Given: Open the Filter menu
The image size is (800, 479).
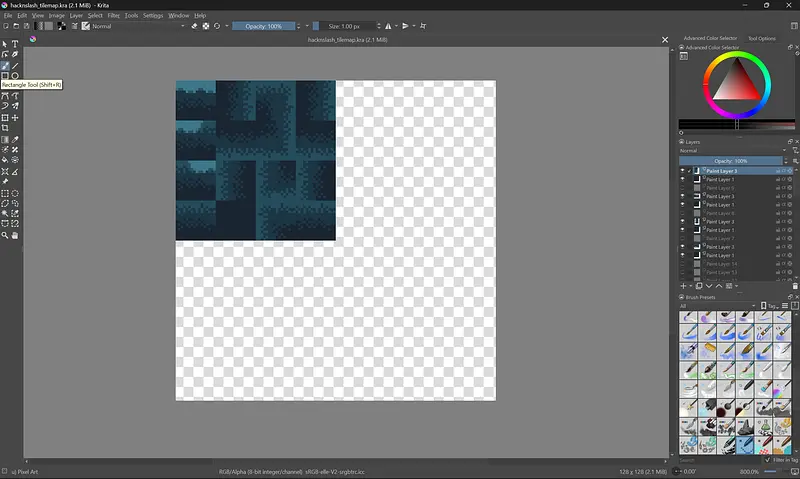Looking at the screenshot, I should click(113, 16).
